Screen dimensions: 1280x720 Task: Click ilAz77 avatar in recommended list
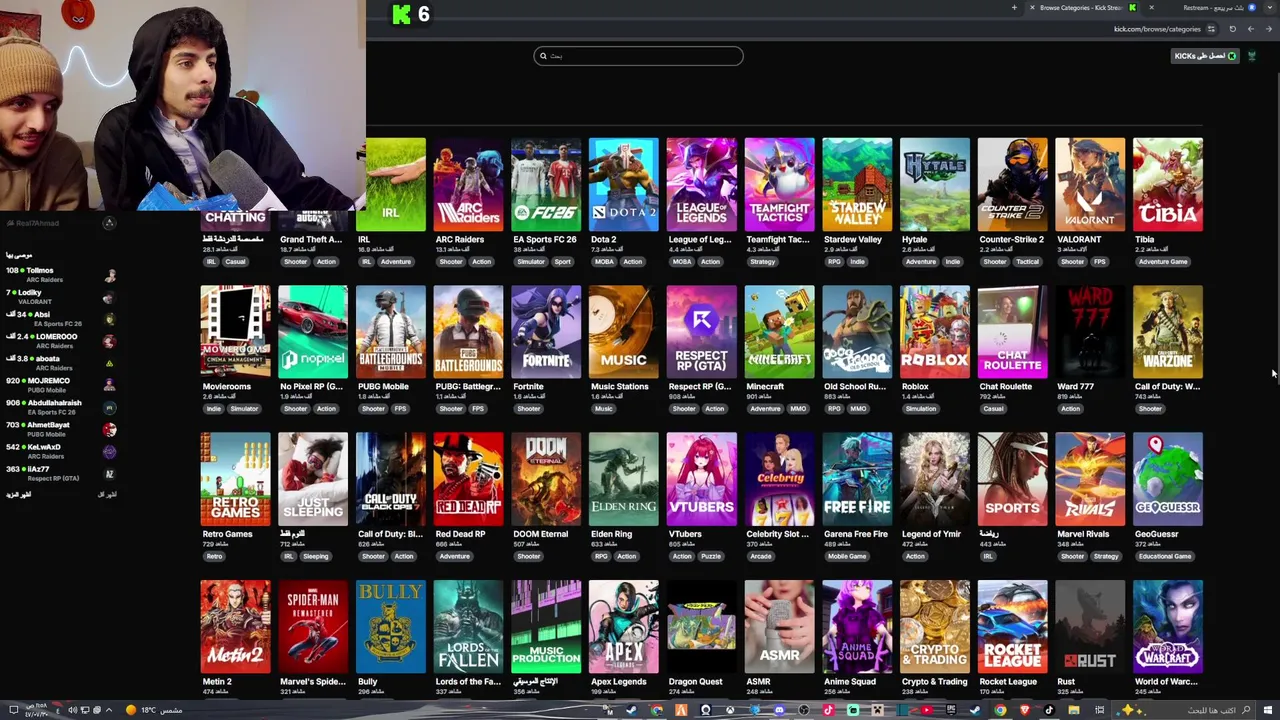coord(110,473)
